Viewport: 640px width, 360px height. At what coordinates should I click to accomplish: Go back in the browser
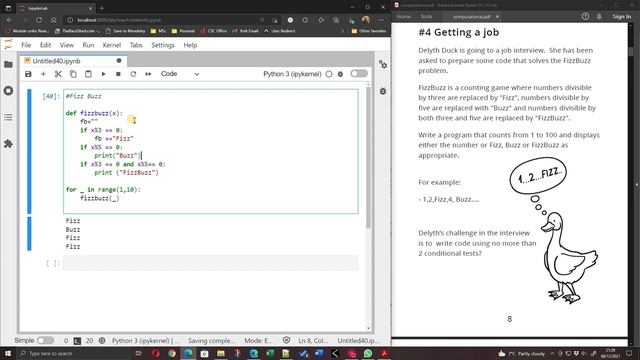point(9,20)
